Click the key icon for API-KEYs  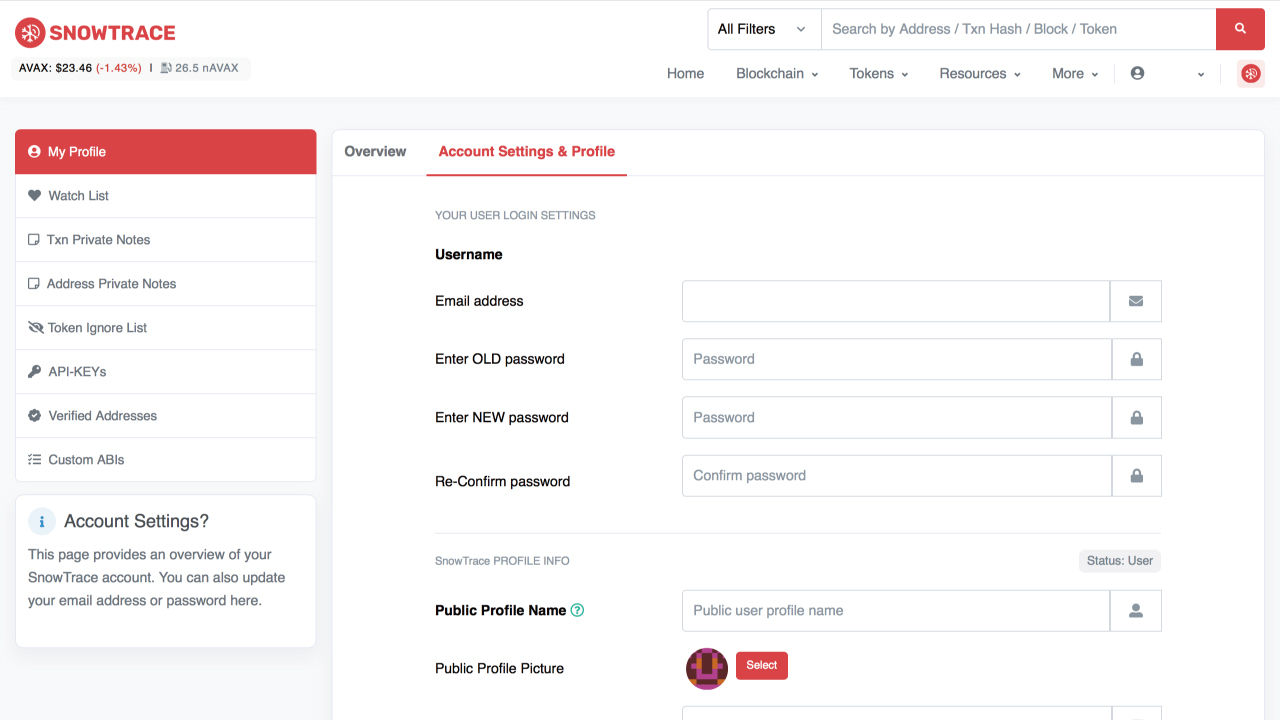pyautogui.click(x=35, y=372)
